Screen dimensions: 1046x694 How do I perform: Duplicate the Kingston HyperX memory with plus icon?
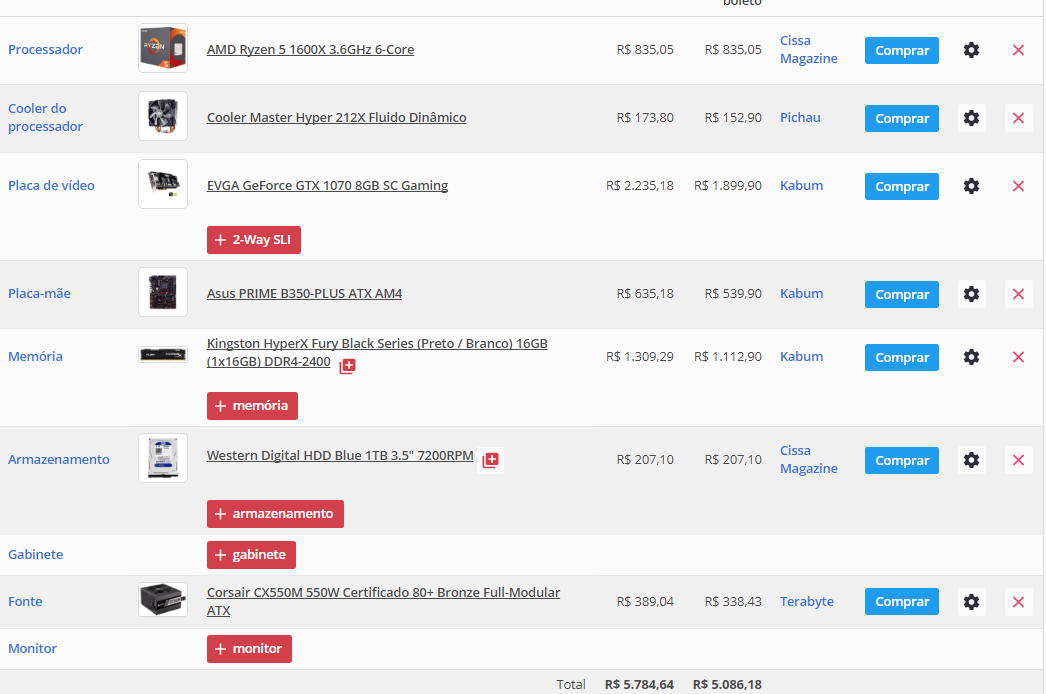click(x=348, y=366)
